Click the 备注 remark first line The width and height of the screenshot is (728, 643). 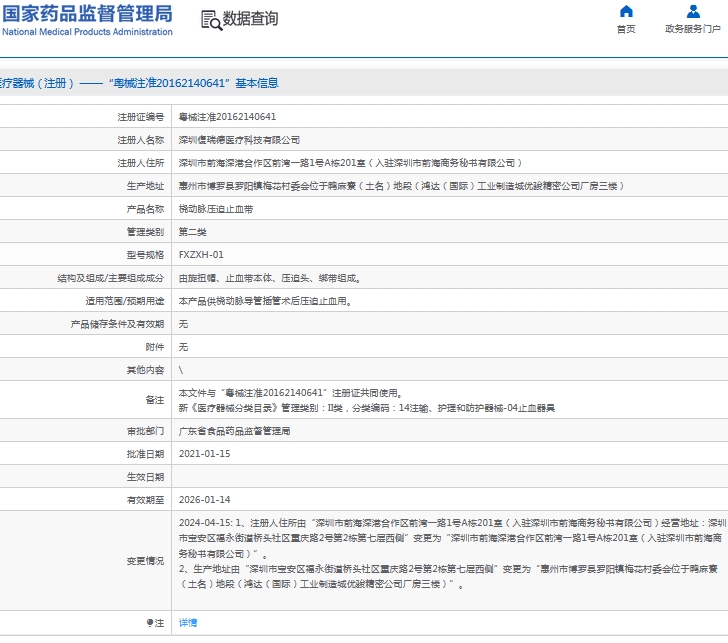pyautogui.click(x=291, y=393)
